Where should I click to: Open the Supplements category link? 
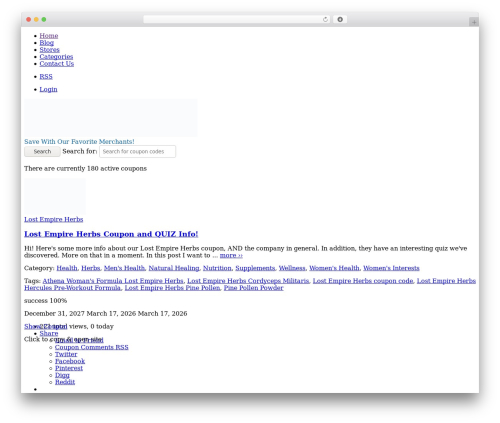pos(255,268)
